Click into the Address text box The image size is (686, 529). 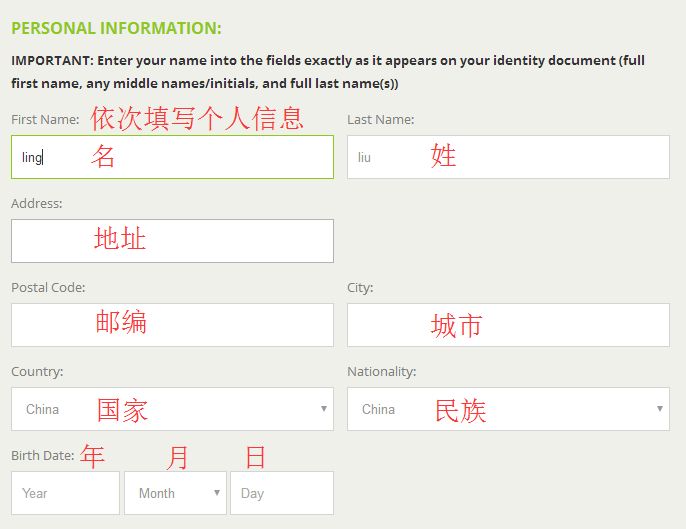(x=172, y=241)
